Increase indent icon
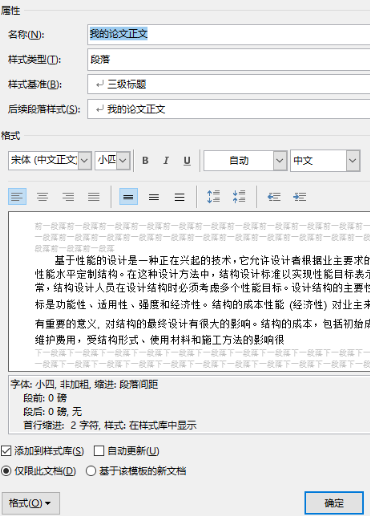The height and width of the screenshot is (516, 370). pyautogui.click(x=300, y=197)
